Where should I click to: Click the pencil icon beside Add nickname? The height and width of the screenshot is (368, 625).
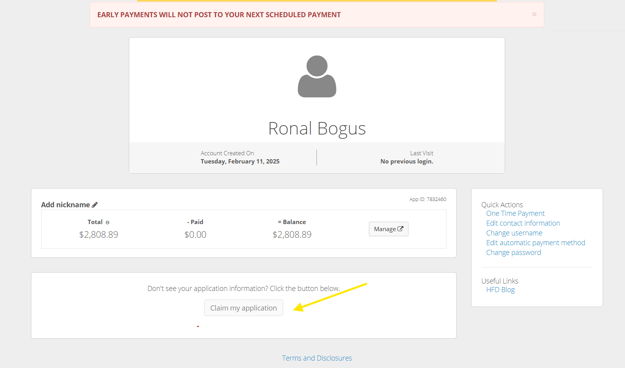click(95, 205)
